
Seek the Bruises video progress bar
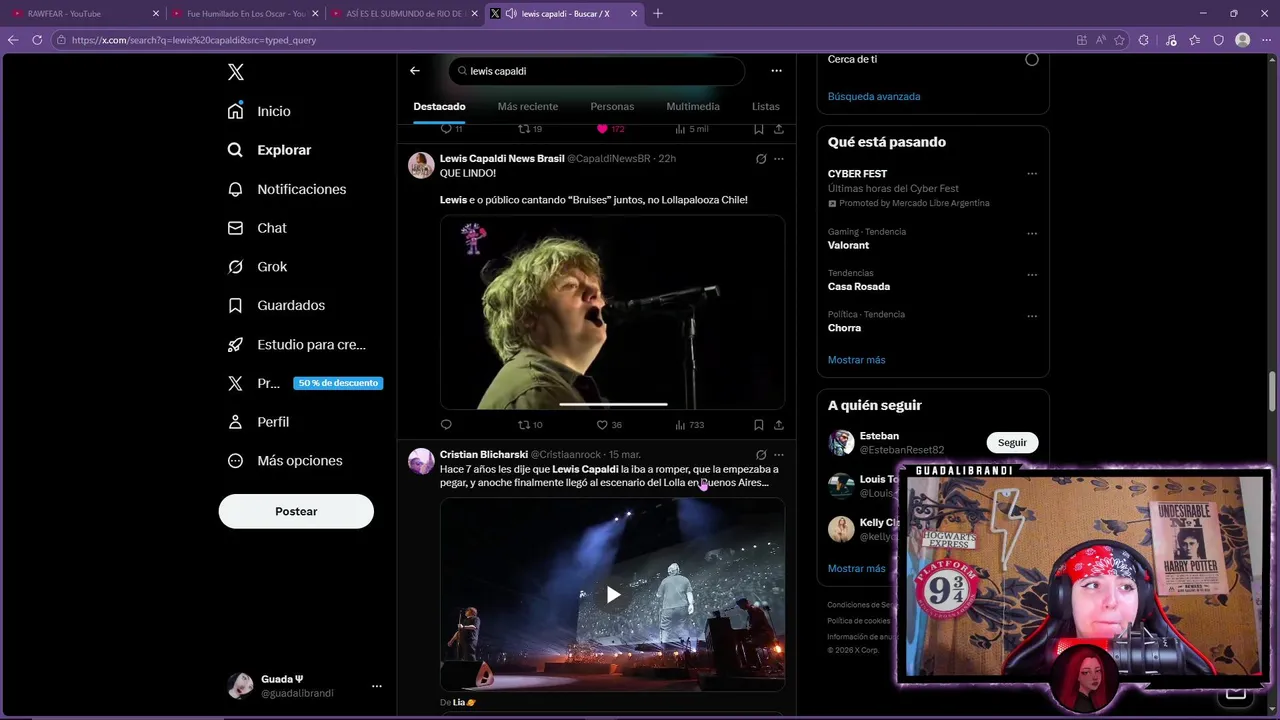click(613, 404)
